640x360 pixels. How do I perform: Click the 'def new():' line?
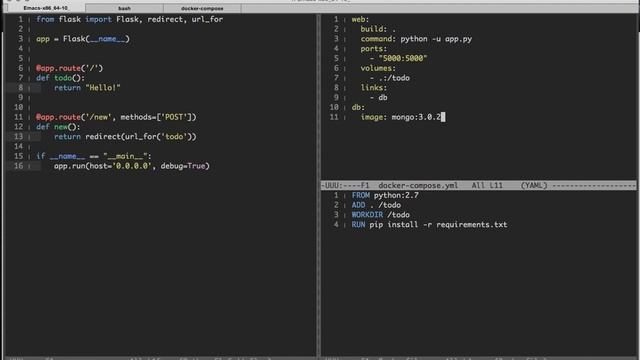pos(58,127)
